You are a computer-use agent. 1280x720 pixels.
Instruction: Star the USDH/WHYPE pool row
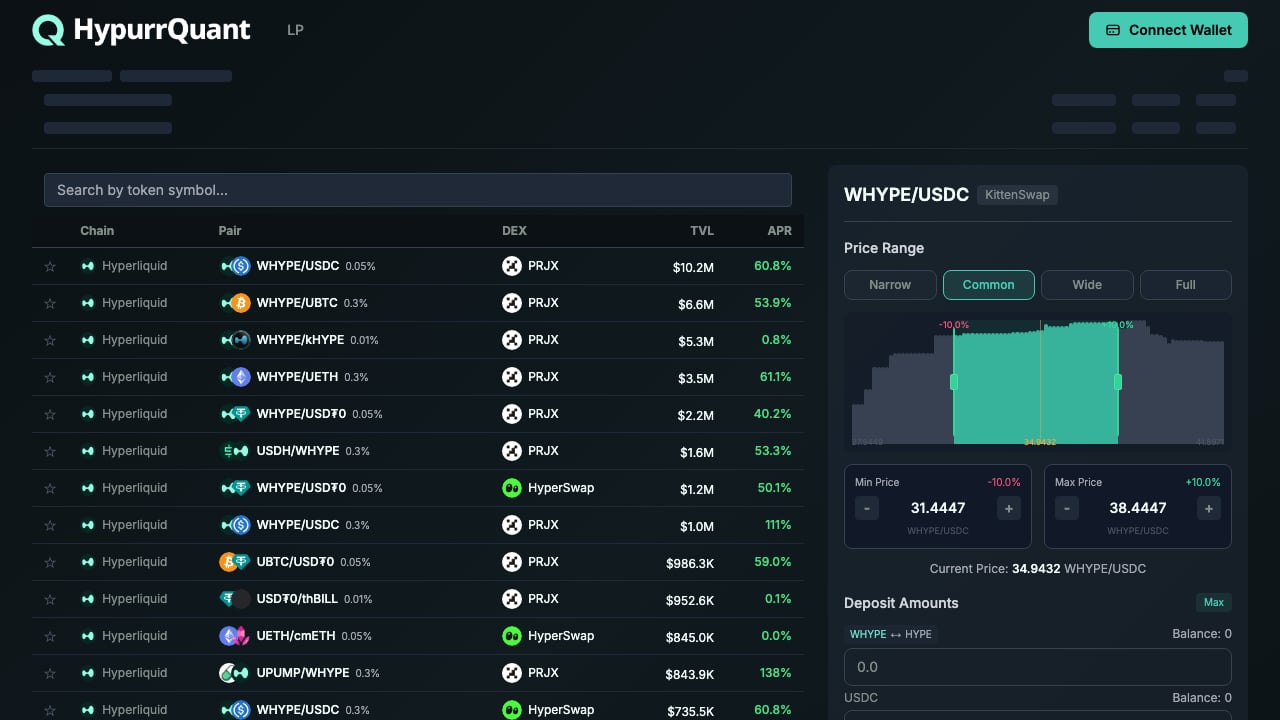coord(50,452)
